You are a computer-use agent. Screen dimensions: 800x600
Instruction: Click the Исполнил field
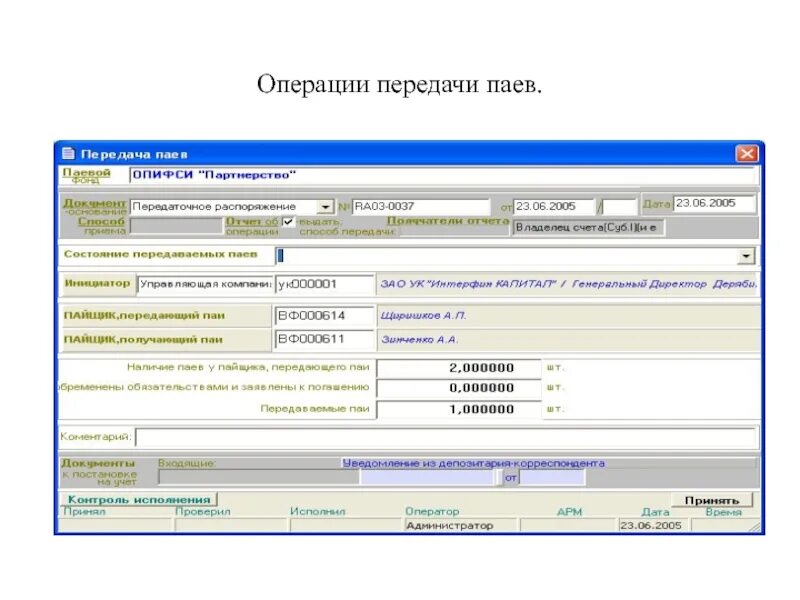pos(346,526)
